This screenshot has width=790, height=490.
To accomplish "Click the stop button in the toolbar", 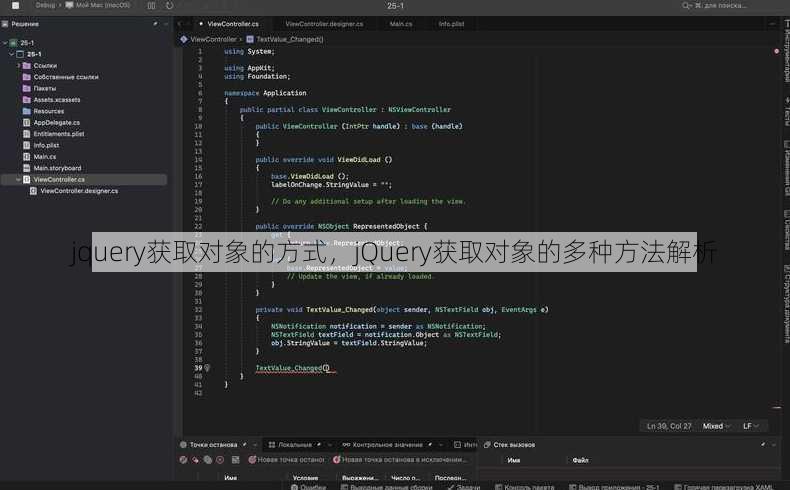I will click(16, 6).
